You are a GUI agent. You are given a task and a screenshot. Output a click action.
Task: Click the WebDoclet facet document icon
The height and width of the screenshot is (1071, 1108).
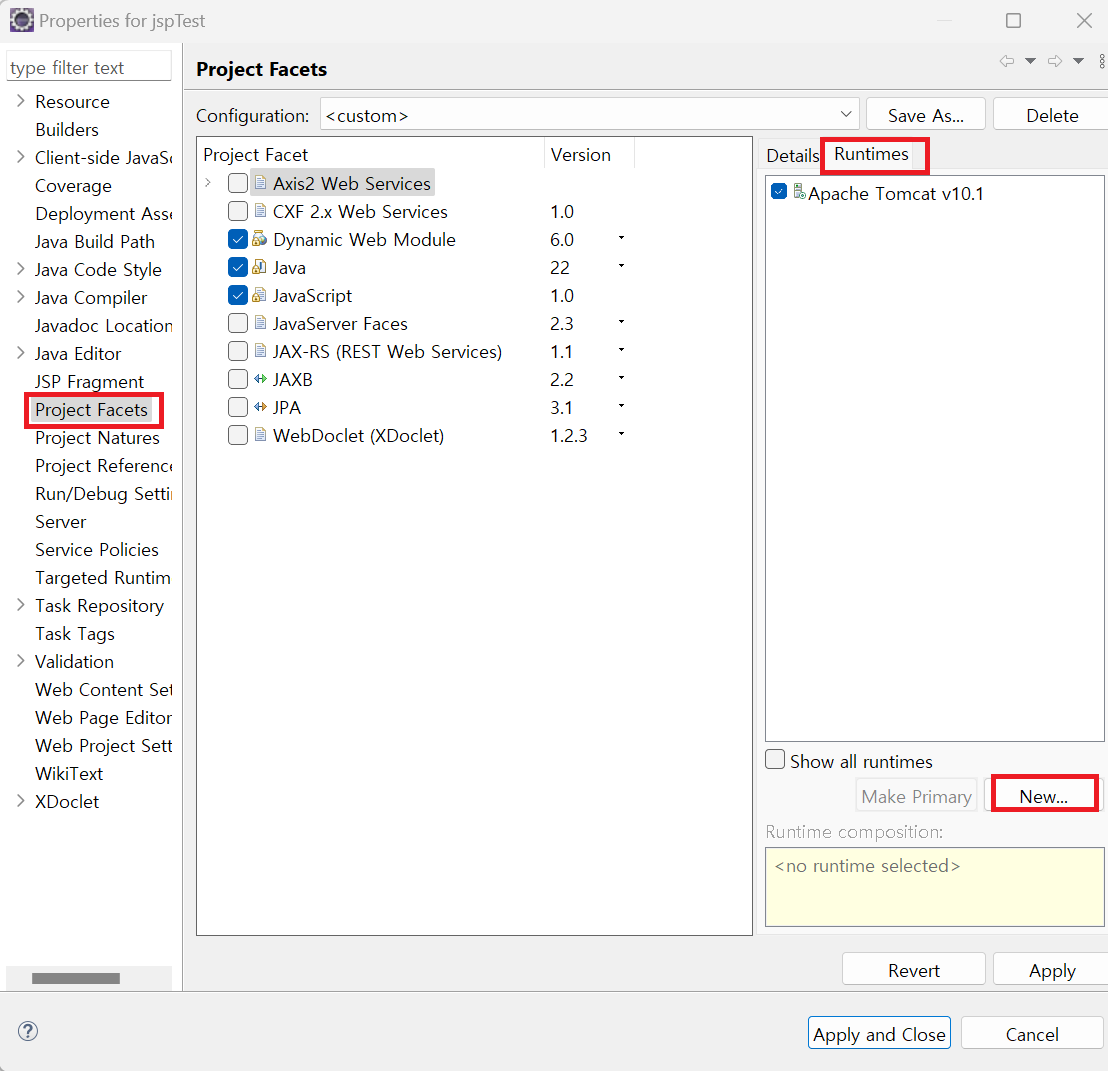click(x=260, y=434)
